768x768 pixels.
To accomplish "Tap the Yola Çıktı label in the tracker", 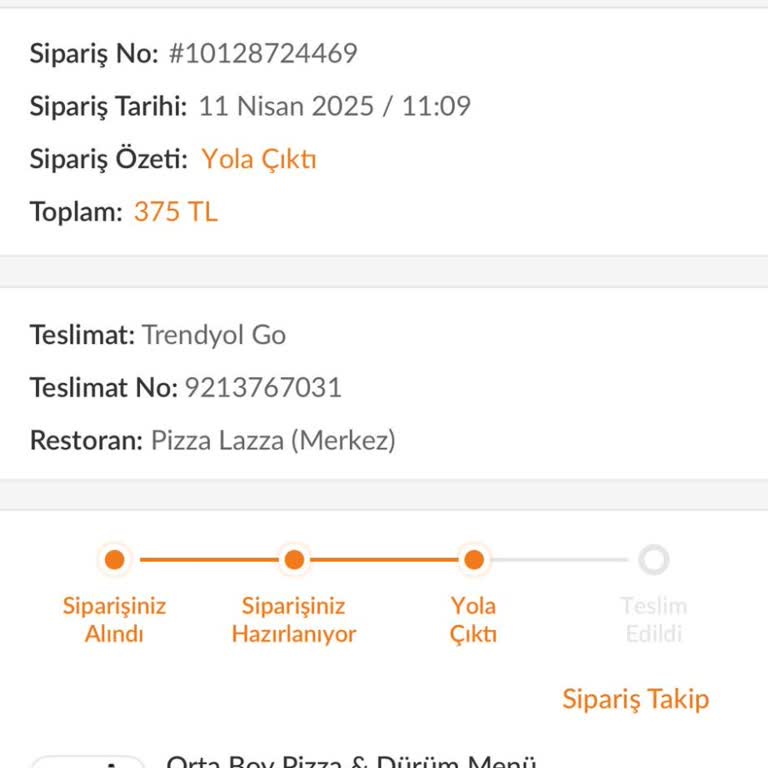I will [473, 620].
